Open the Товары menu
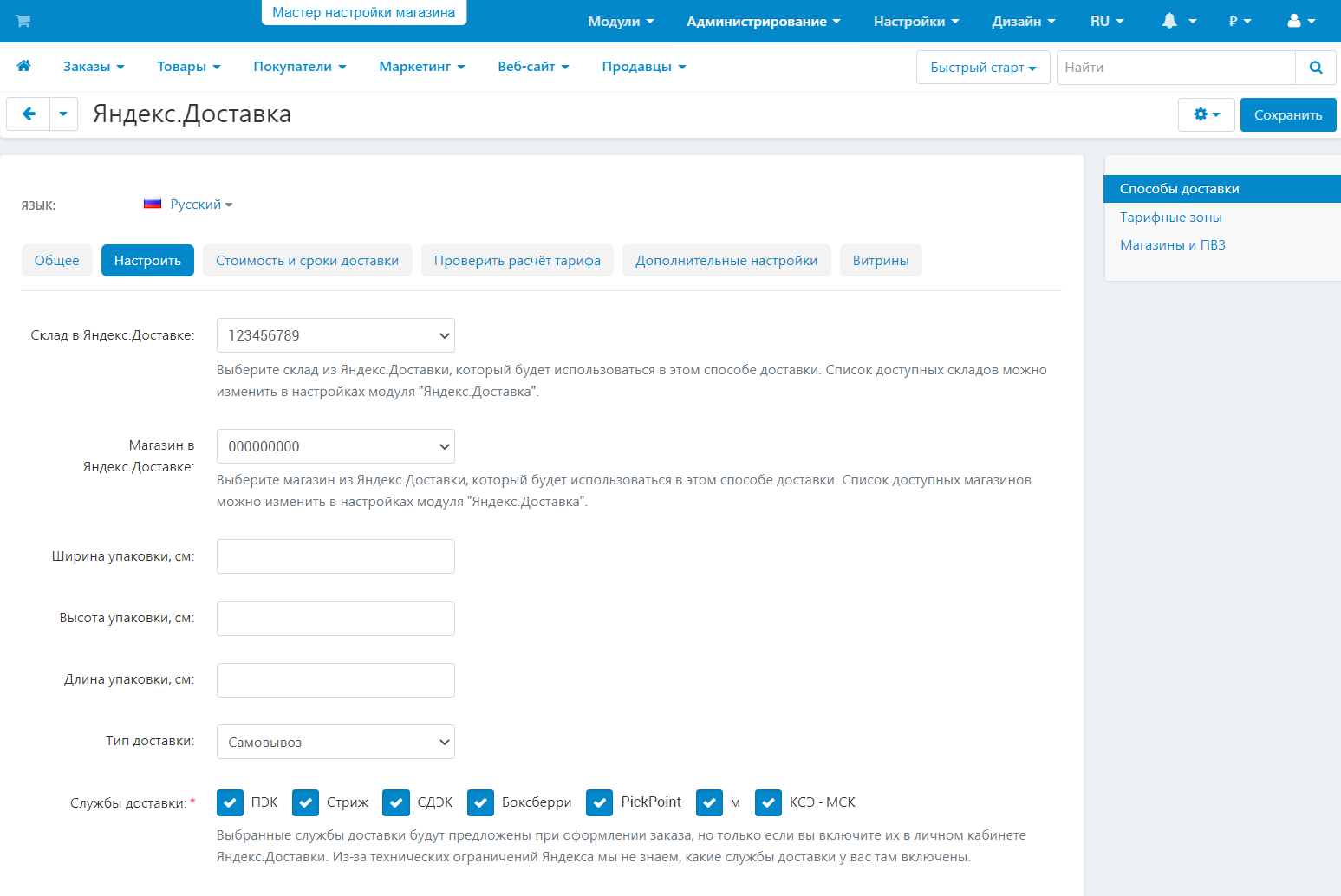This screenshot has height=896, width=1341. [x=188, y=67]
